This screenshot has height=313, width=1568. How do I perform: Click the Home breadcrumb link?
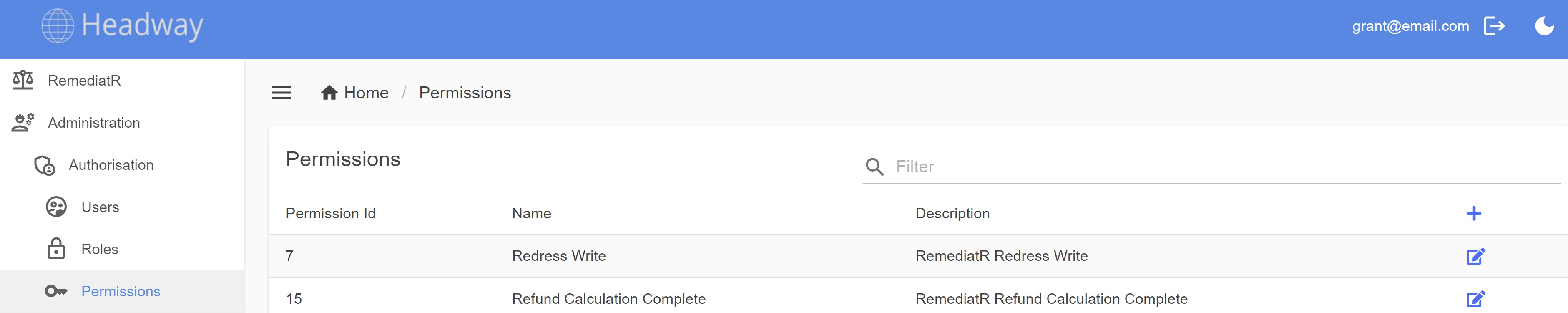click(x=366, y=93)
